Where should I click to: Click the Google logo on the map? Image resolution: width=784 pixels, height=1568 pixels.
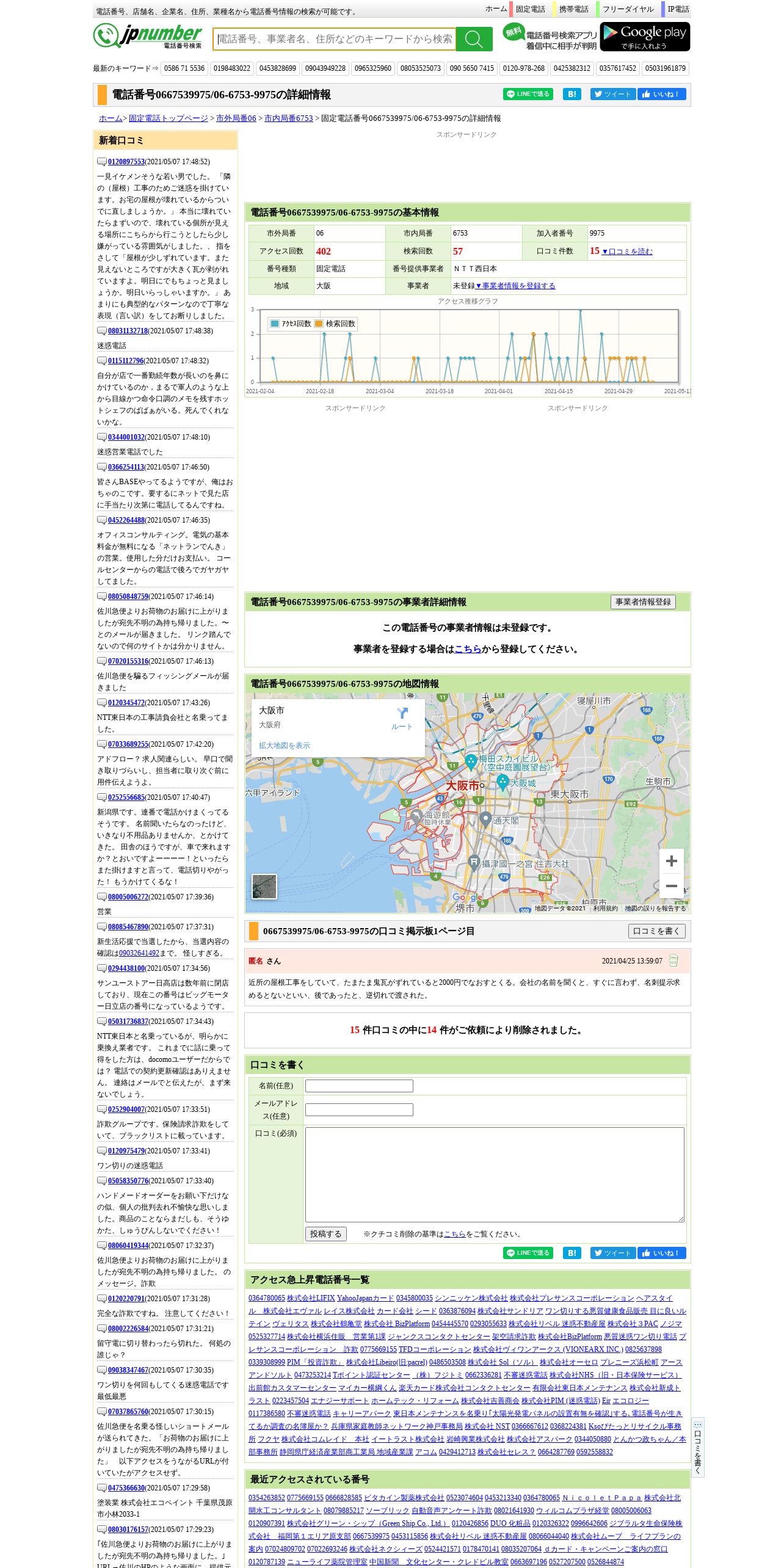click(x=468, y=897)
